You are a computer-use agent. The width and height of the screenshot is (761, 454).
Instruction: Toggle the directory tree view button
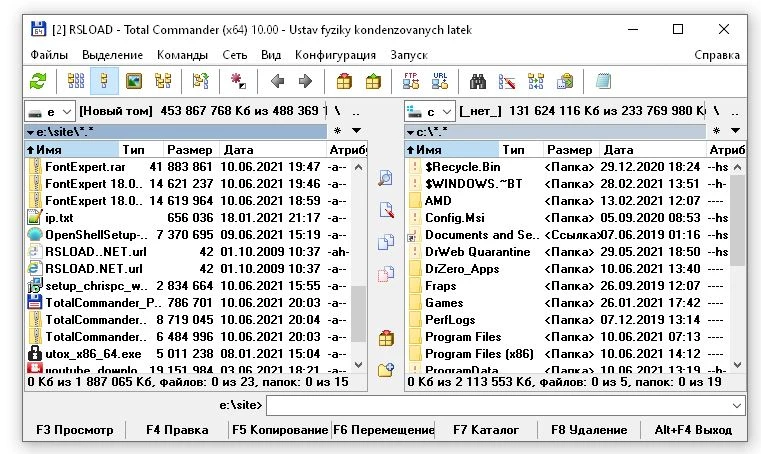162,81
